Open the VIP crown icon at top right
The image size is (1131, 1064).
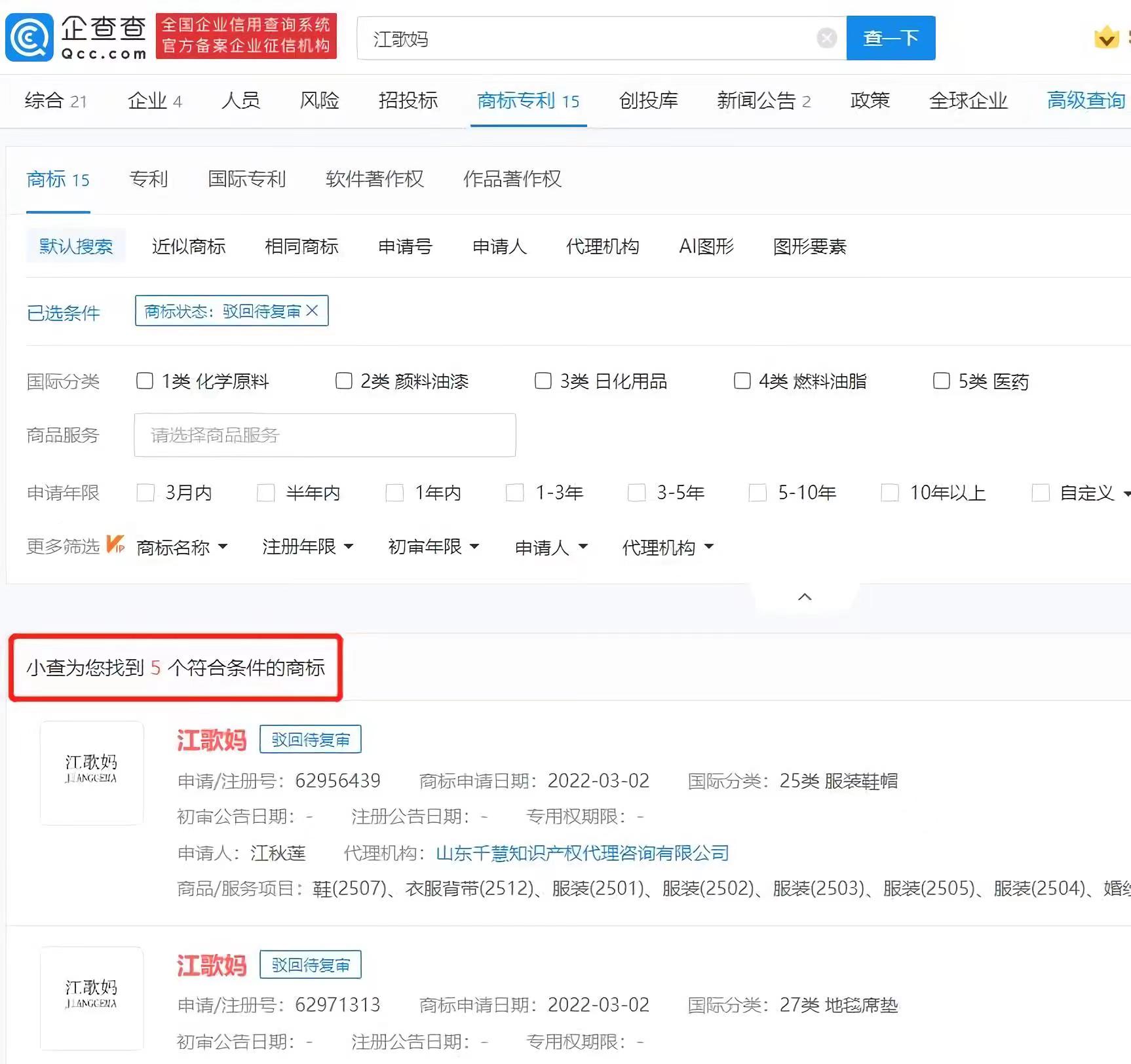pos(1107,37)
